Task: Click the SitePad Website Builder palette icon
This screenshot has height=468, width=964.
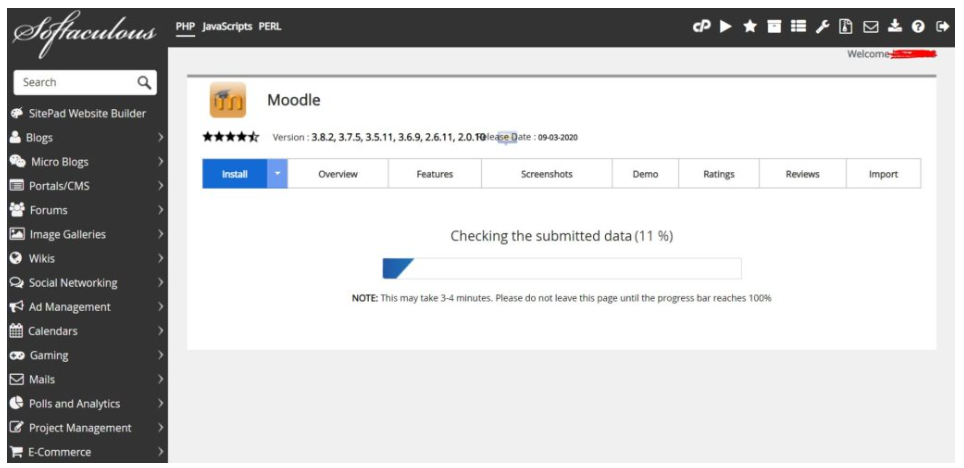Action: coord(16,113)
